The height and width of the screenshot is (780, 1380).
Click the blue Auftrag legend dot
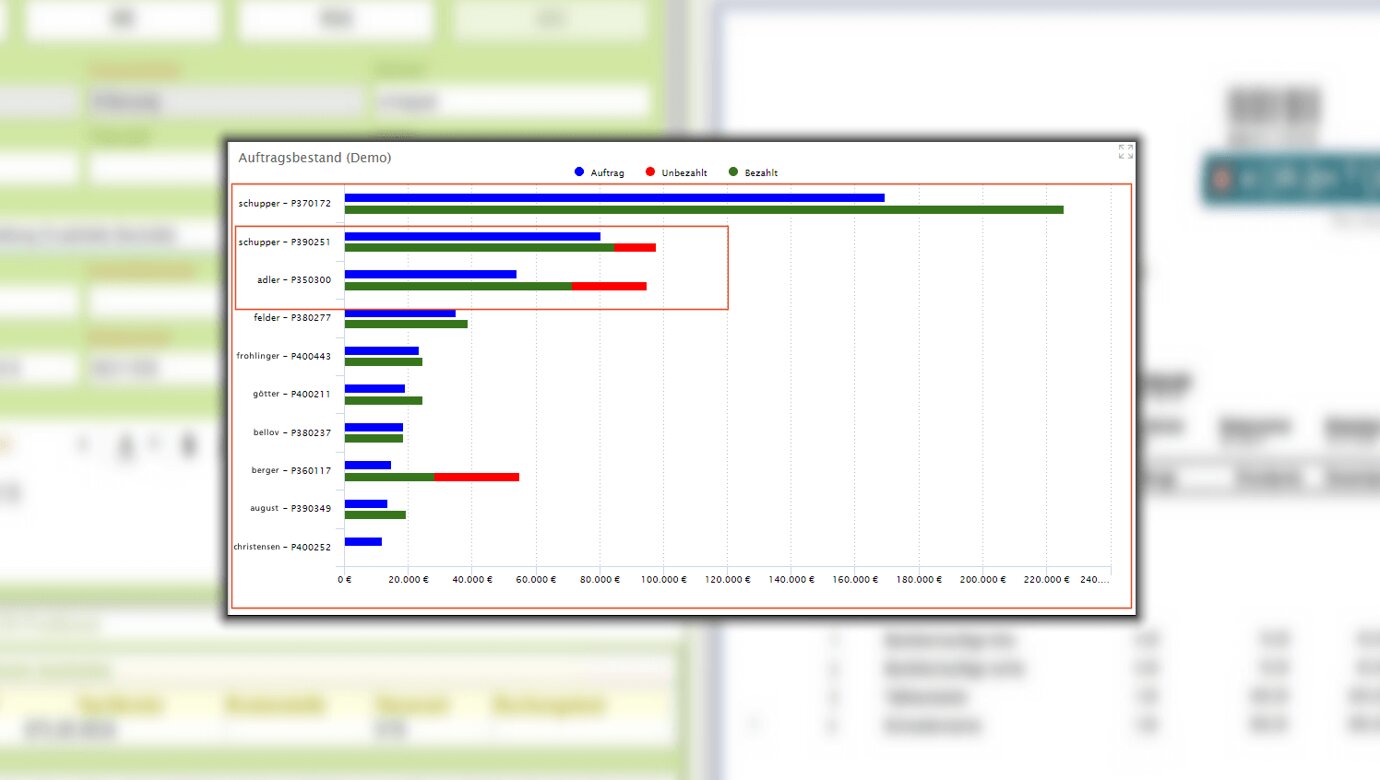click(579, 172)
